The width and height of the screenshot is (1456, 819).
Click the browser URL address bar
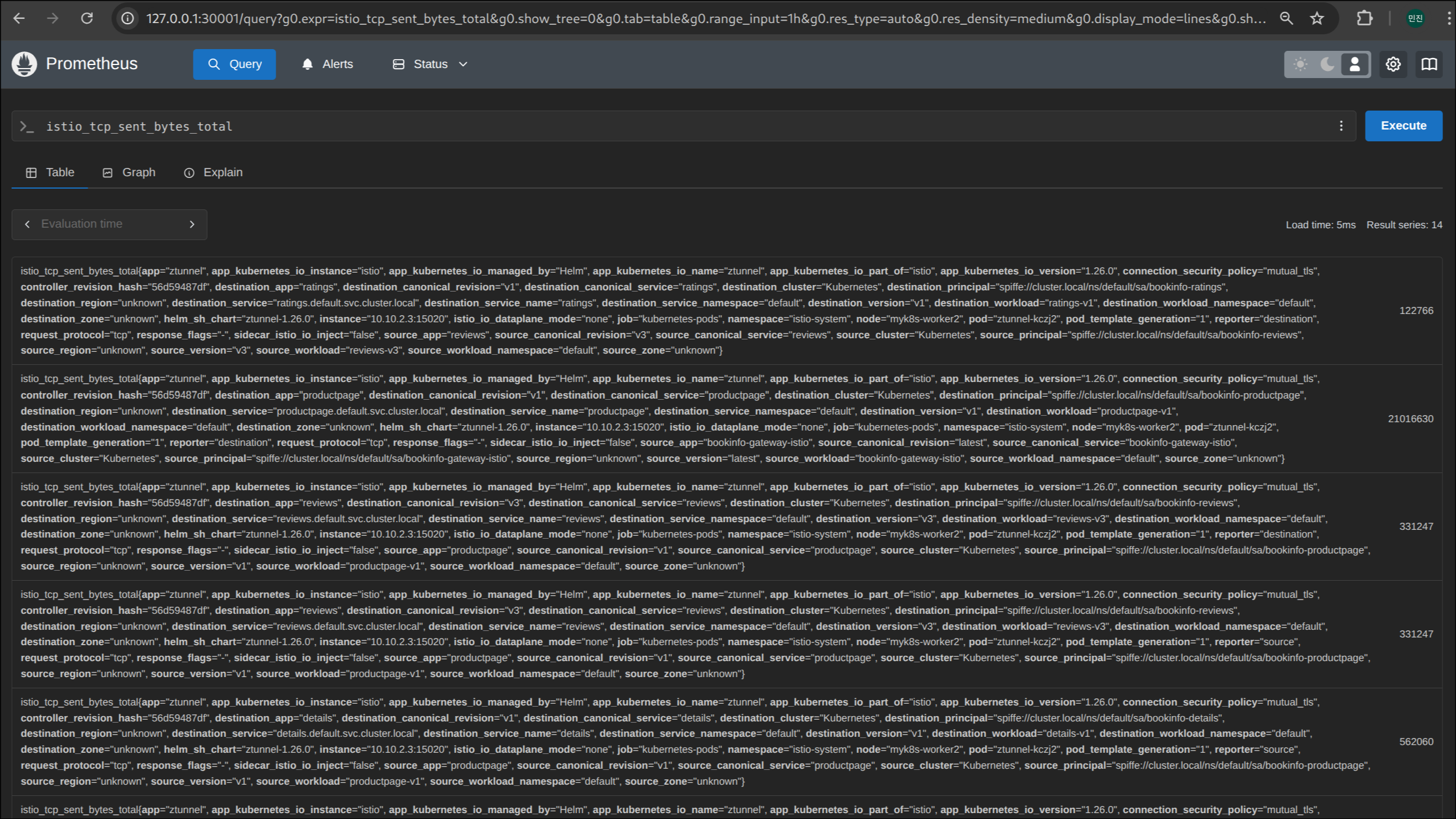point(706,18)
